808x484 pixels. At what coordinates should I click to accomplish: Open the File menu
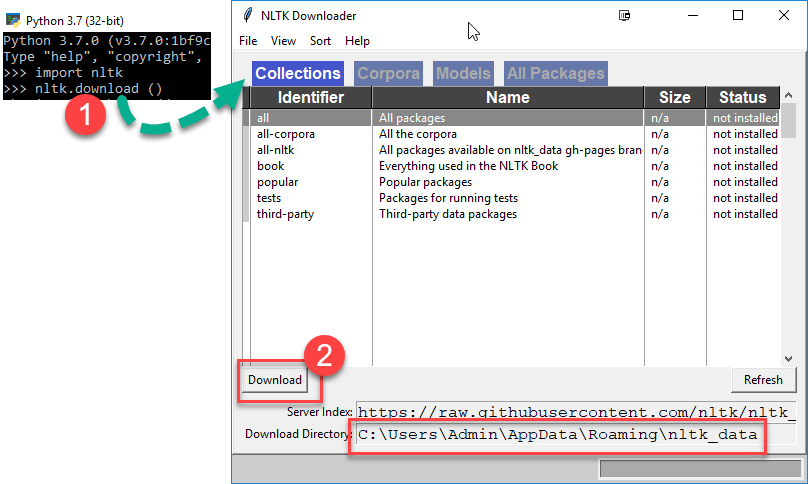click(248, 41)
